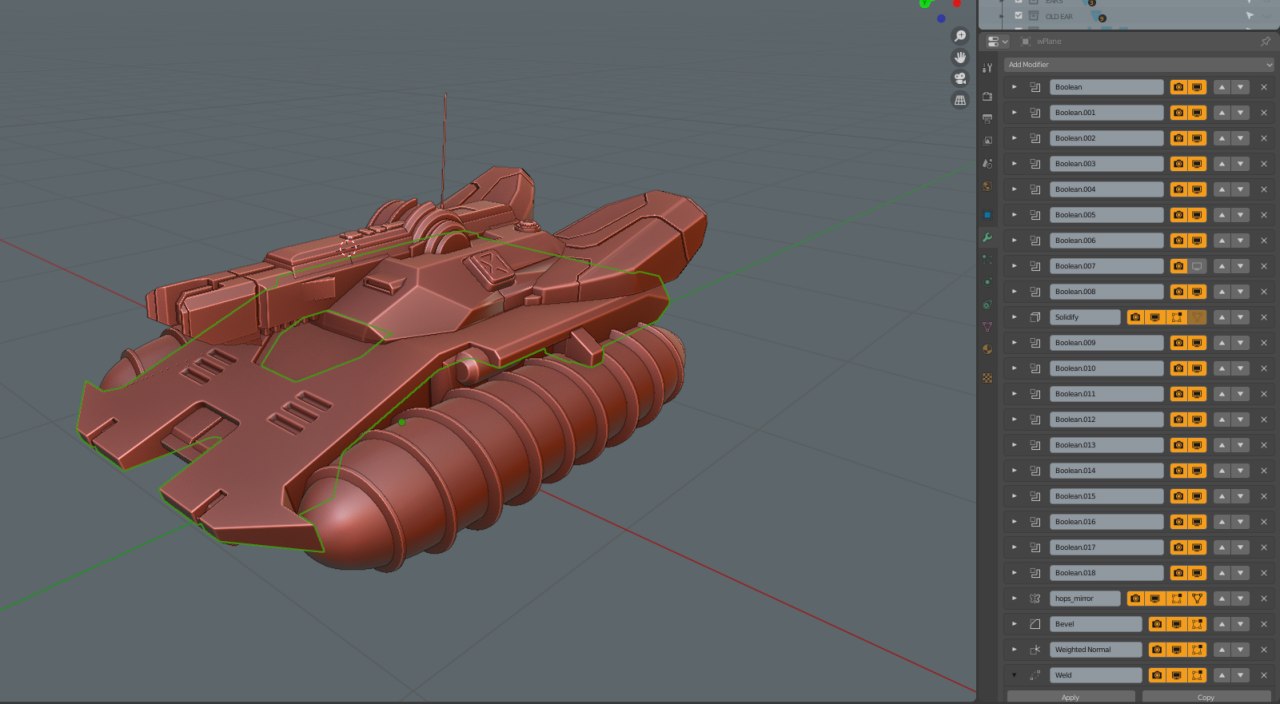Screen dimensions: 1280x704
Task: Toggle on-cage display for hops_mirror modifier
Action: [x=1198, y=598]
